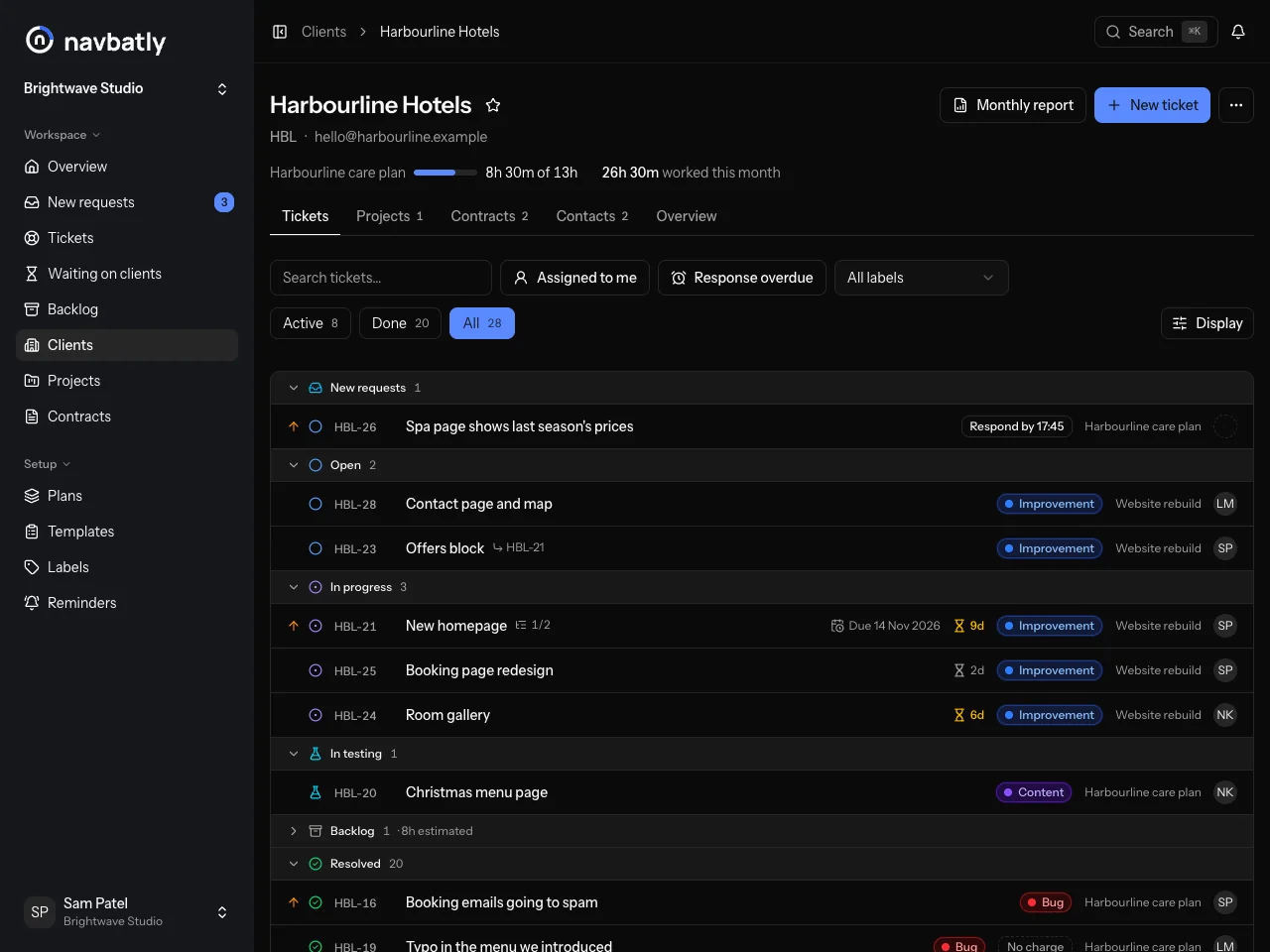Create a New ticket
The image size is (1270, 952).
tap(1152, 105)
